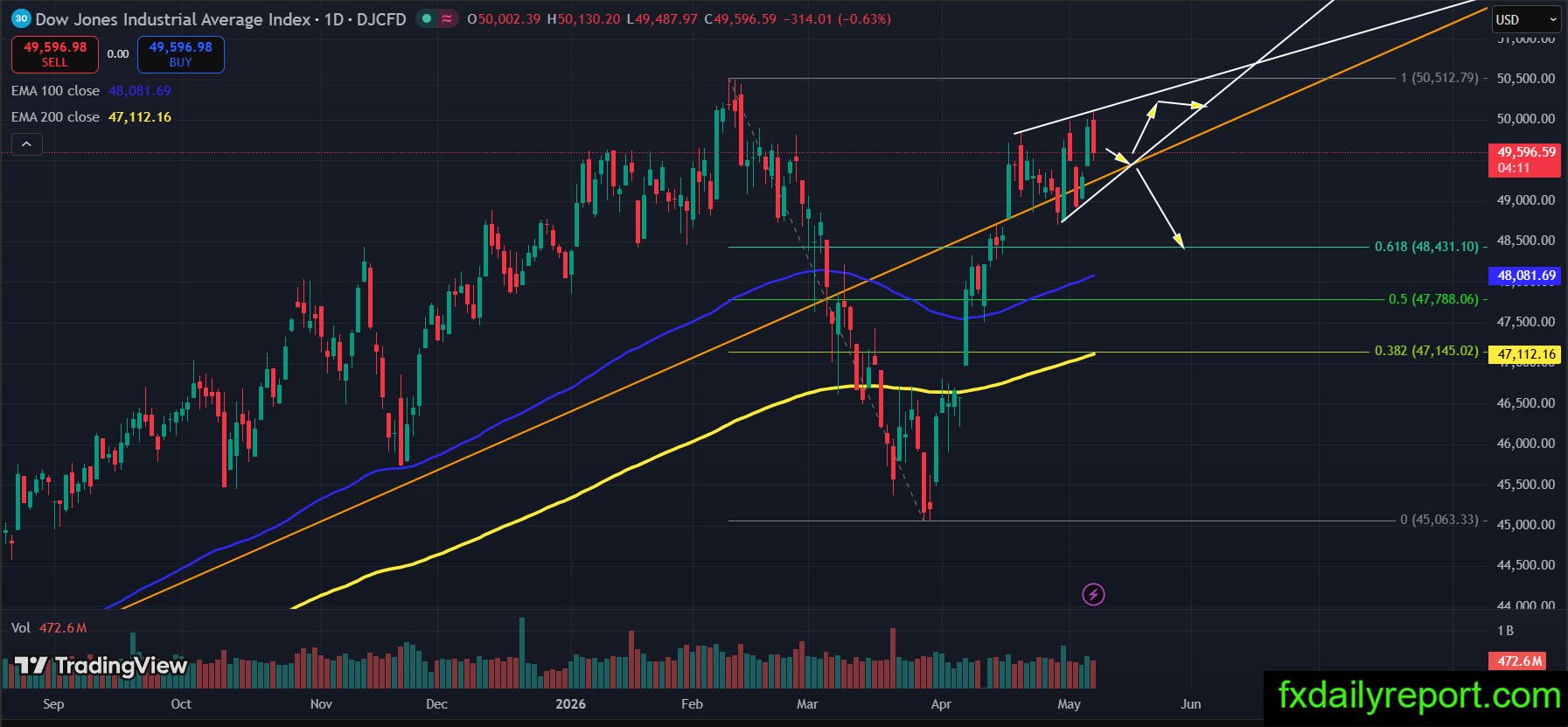Click the 0.00 spread value
This screenshot has height=727, width=1568.
coord(118,54)
